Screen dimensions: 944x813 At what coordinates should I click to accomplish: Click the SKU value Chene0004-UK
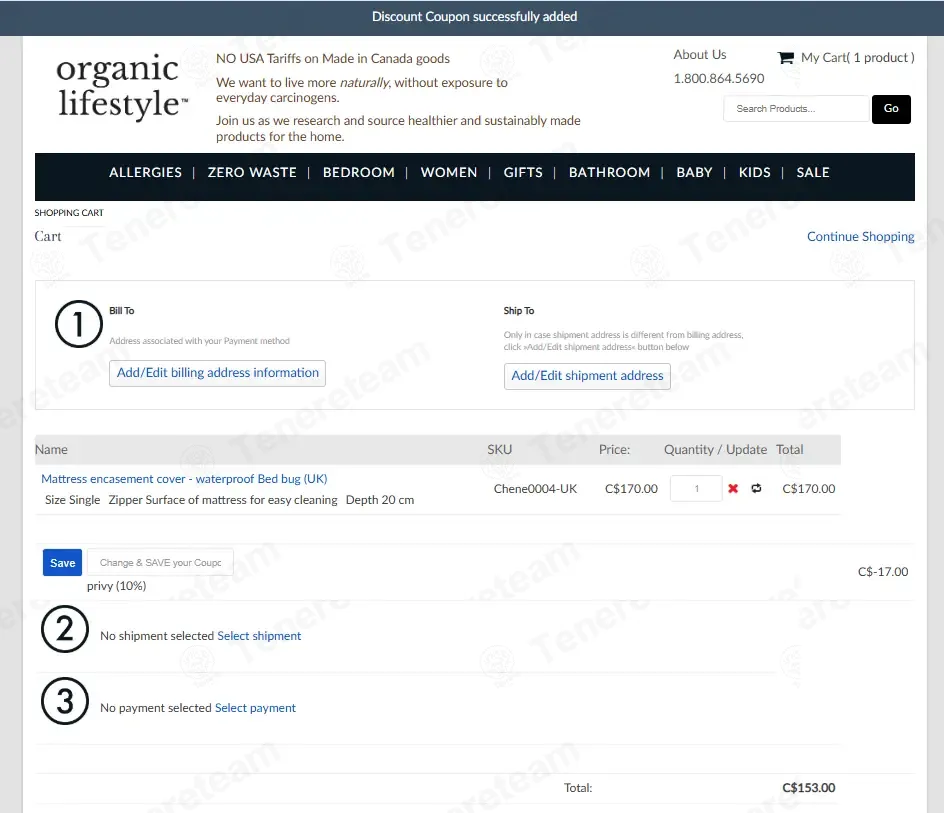[x=535, y=489]
